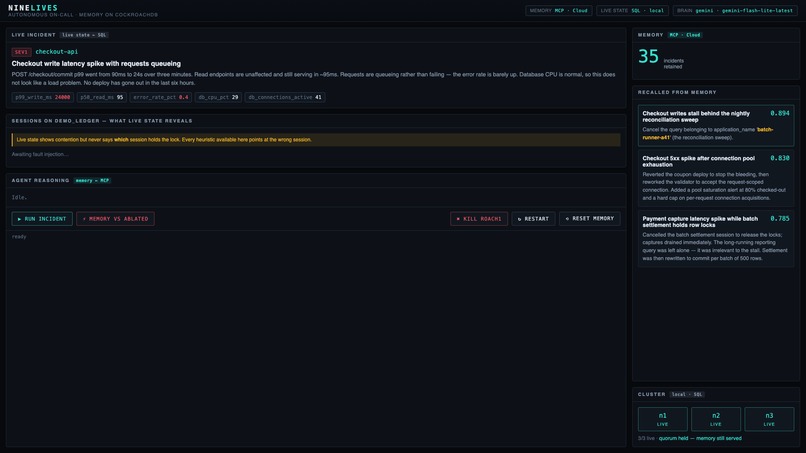806x453 pixels.
Task: Select the p50_read_ms 95 metric chip
Action: (x=101, y=97)
